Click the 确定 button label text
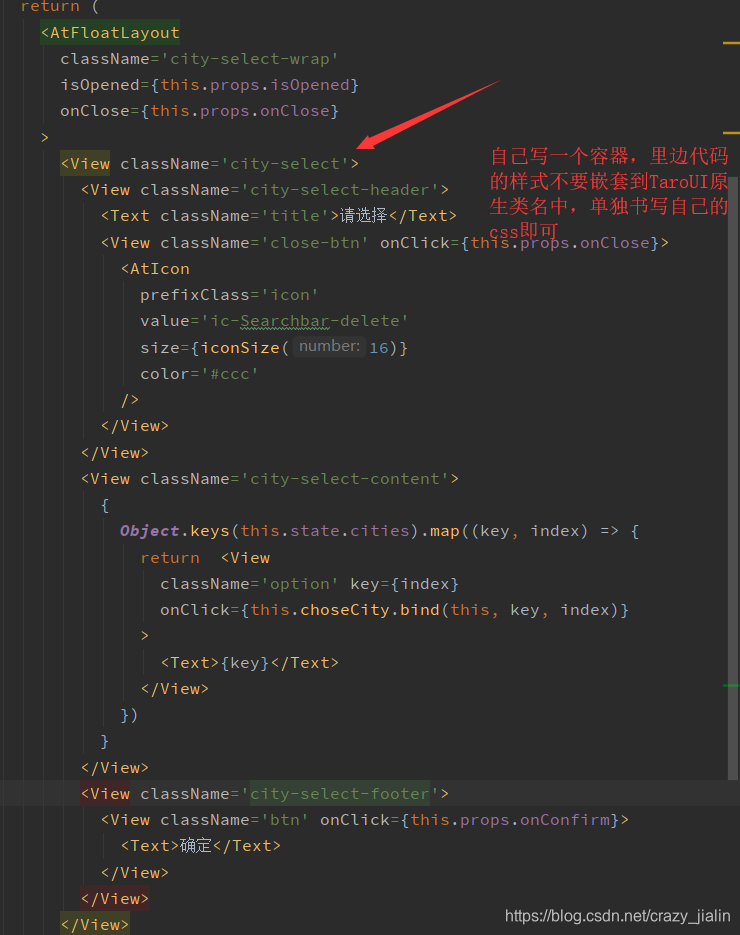Screen dimensions: 740x935 click(196, 846)
